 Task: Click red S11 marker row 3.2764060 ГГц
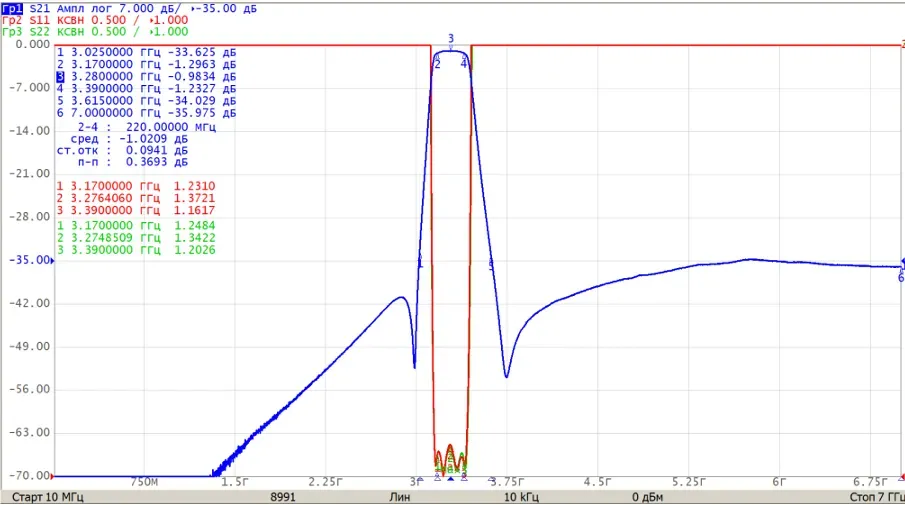click(x=136, y=199)
